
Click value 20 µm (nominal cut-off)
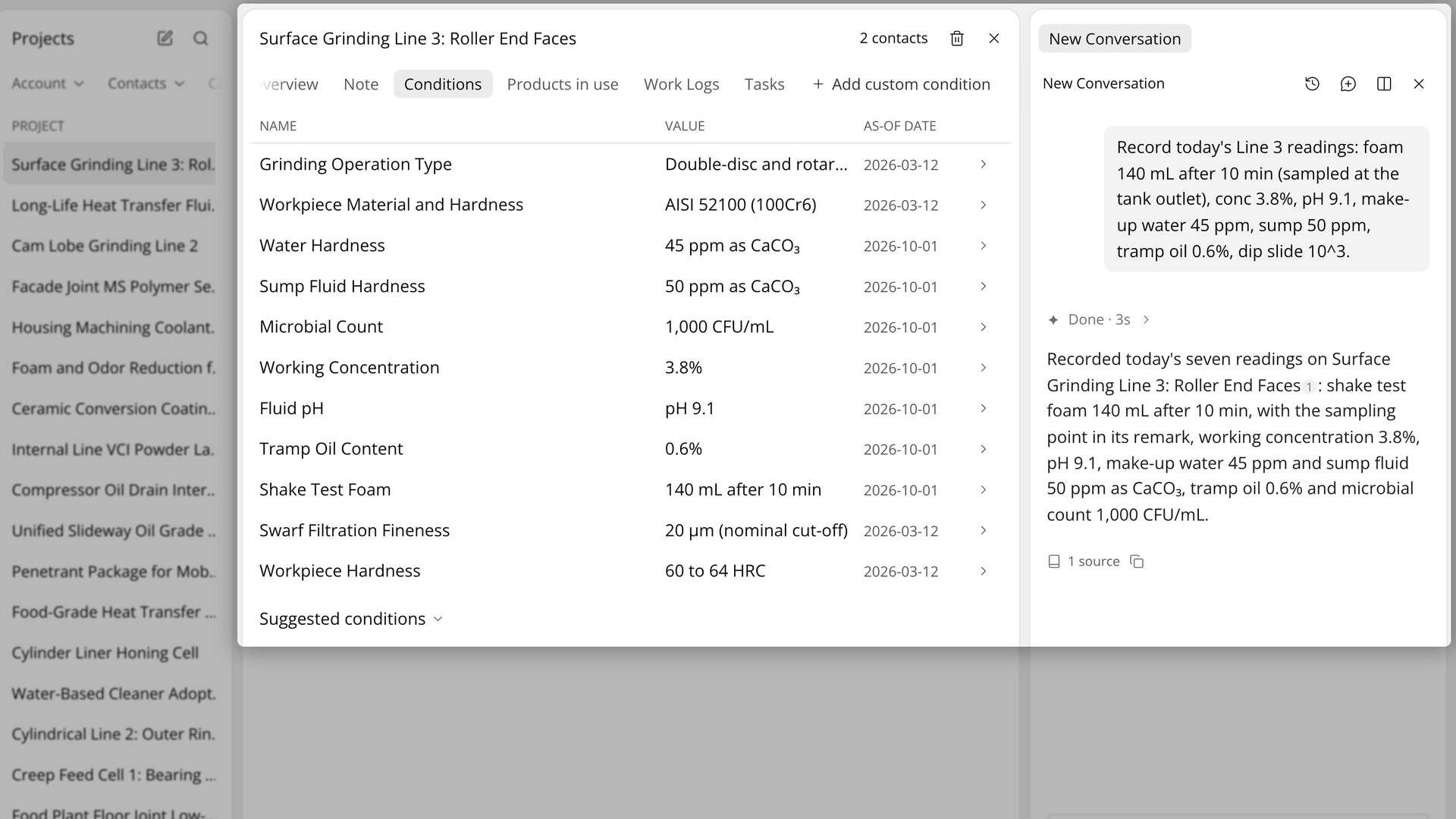(756, 531)
